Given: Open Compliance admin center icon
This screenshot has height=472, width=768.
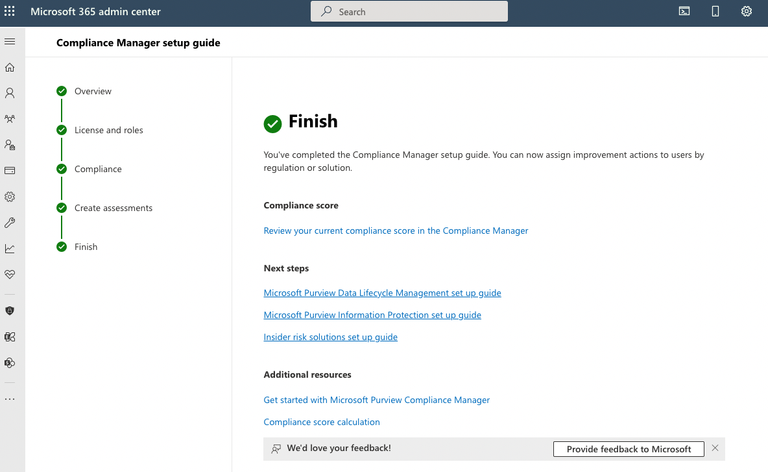Looking at the screenshot, I should [x=10, y=337].
